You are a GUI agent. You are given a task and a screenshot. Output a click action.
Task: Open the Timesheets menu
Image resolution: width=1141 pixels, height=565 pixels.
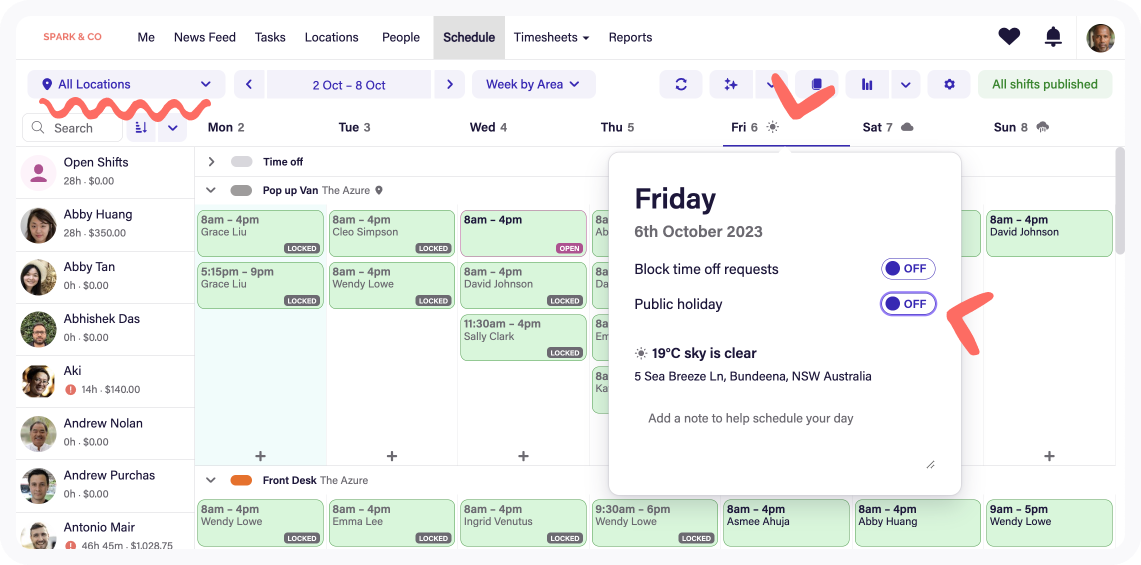pyautogui.click(x=551, y=37)
